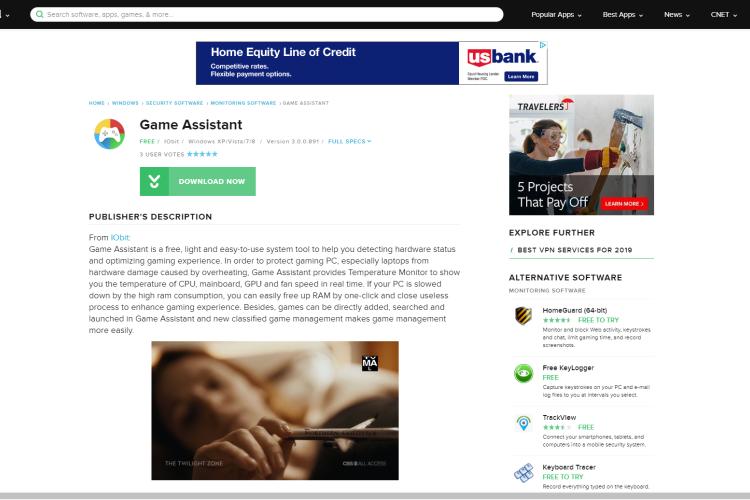Click the green download arrows icon
Image resolution: width=750 pixels, height=500 pixels.
[154, 181]
